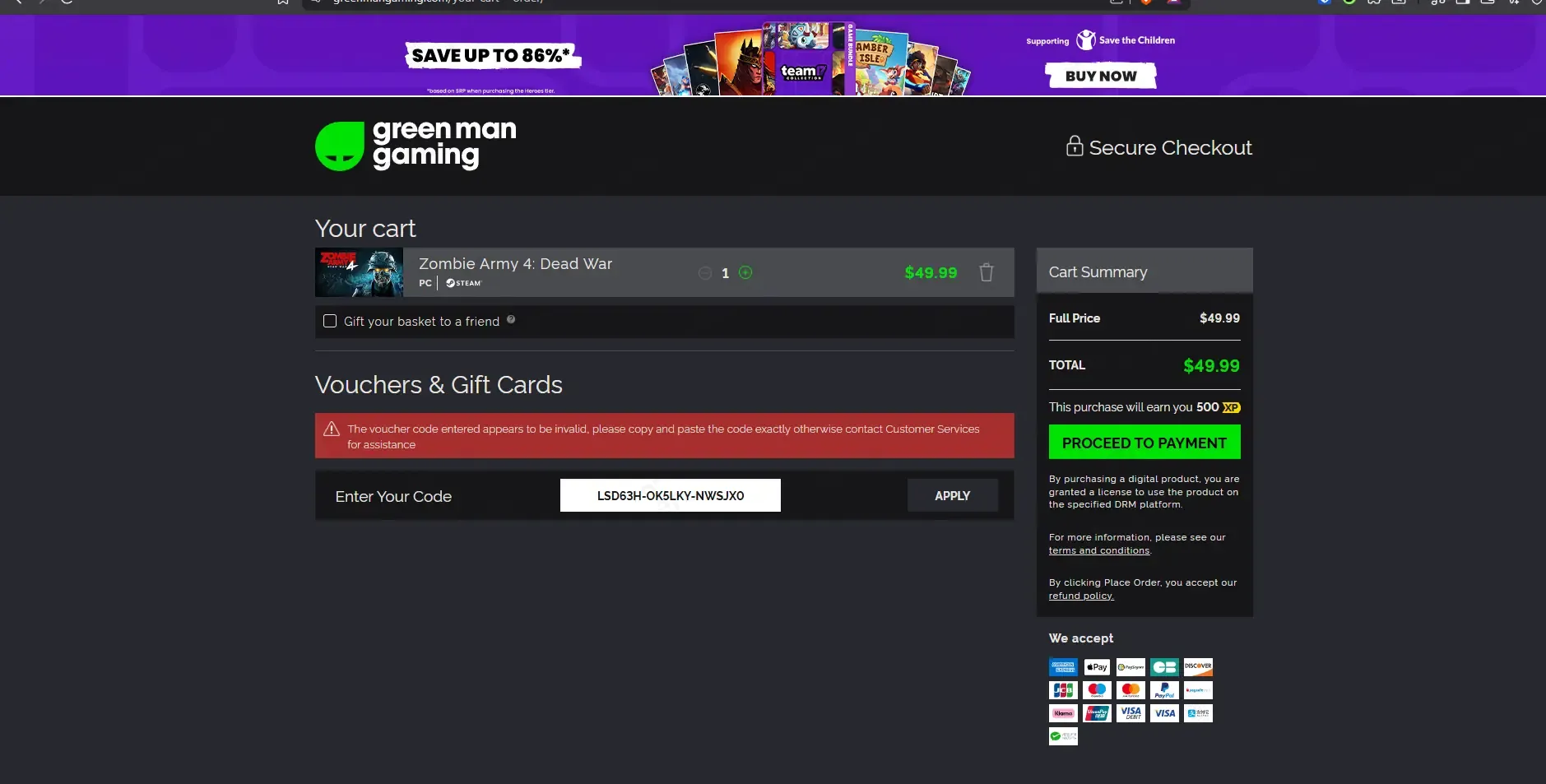Click the voucher code input field

pyautogui.click(x=671, y=495)
